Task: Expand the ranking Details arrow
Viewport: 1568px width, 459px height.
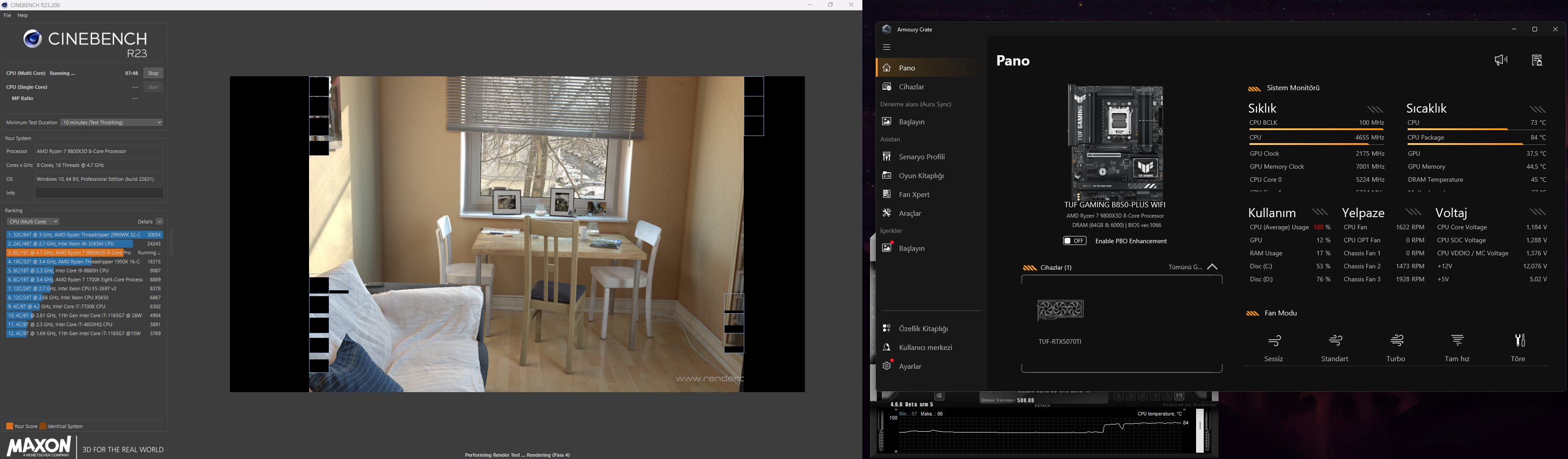Action: point(159,222)
